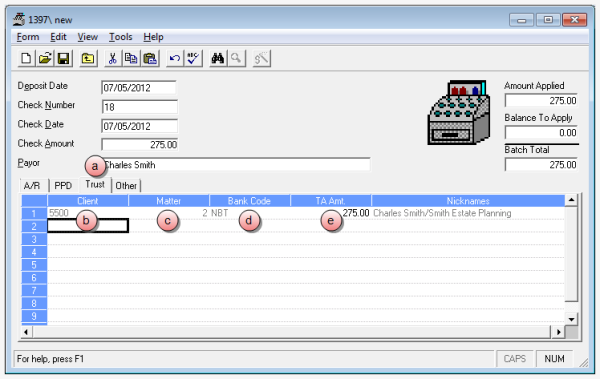Screen dimensions: 600x379
Task: Click the Copy toolbar icon
Action: click(131, 59)
